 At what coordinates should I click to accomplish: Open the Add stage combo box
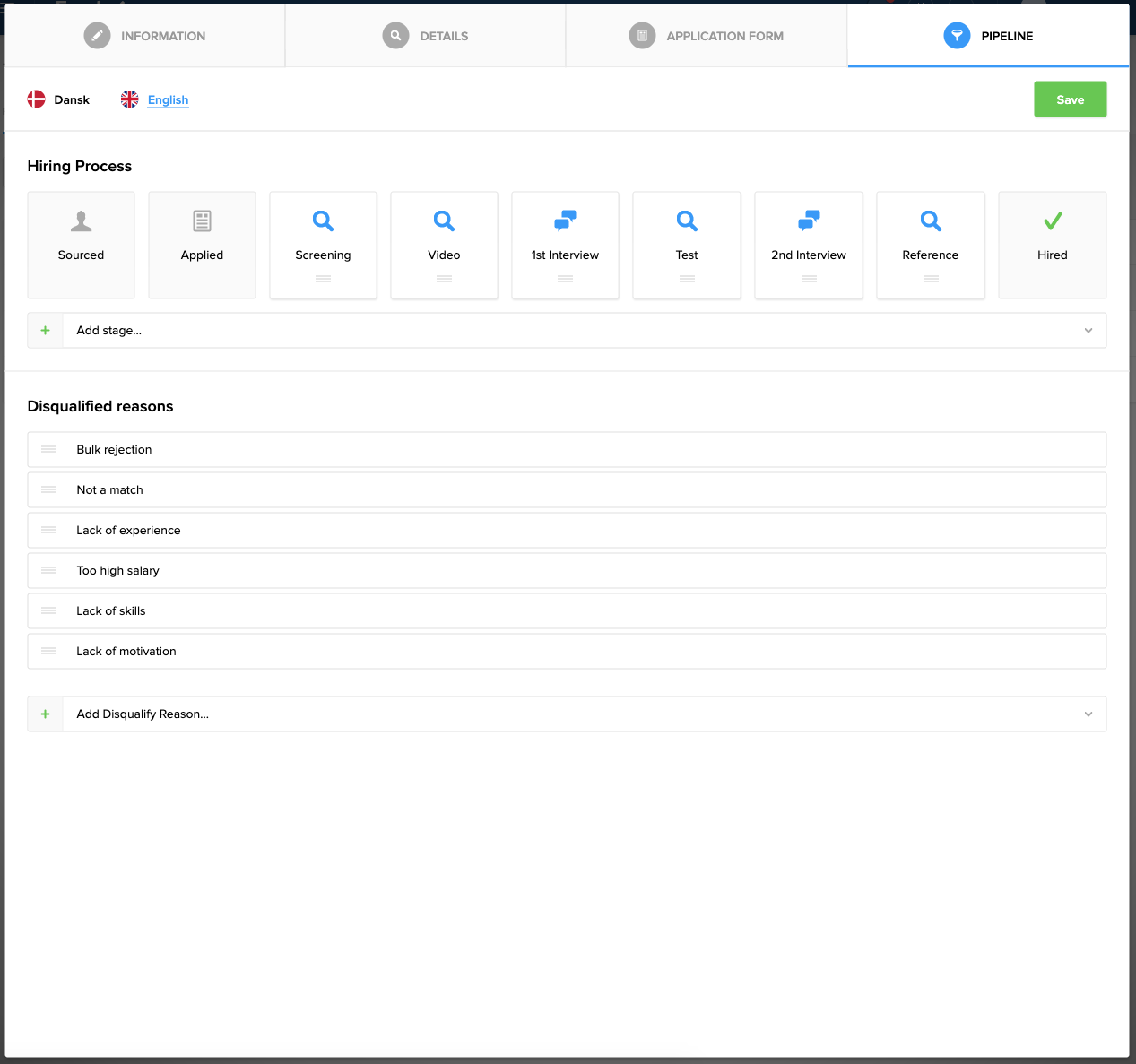(574, 331)
